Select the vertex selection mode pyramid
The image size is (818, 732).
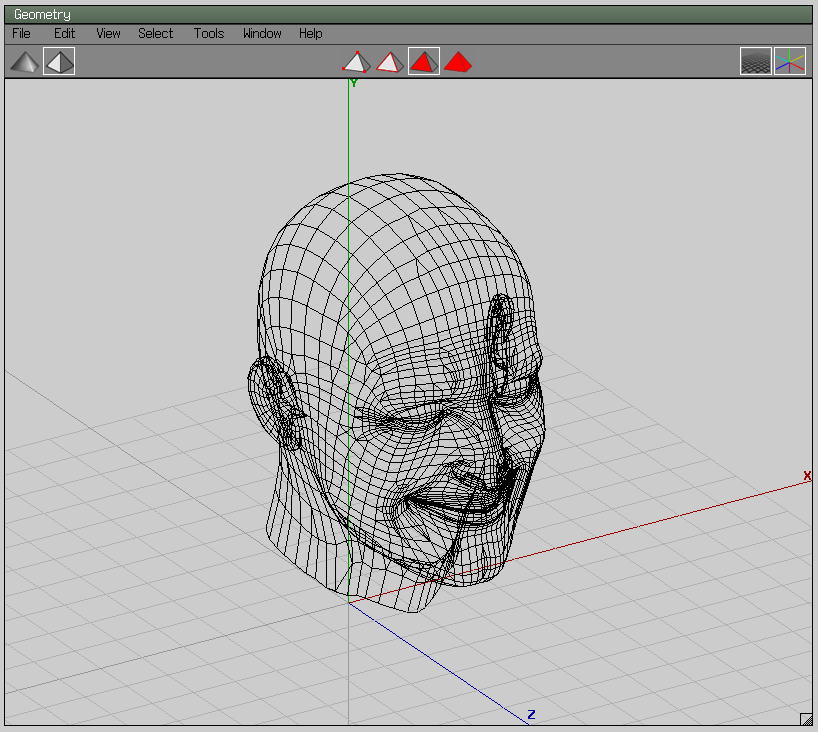(x=356, y=61)
